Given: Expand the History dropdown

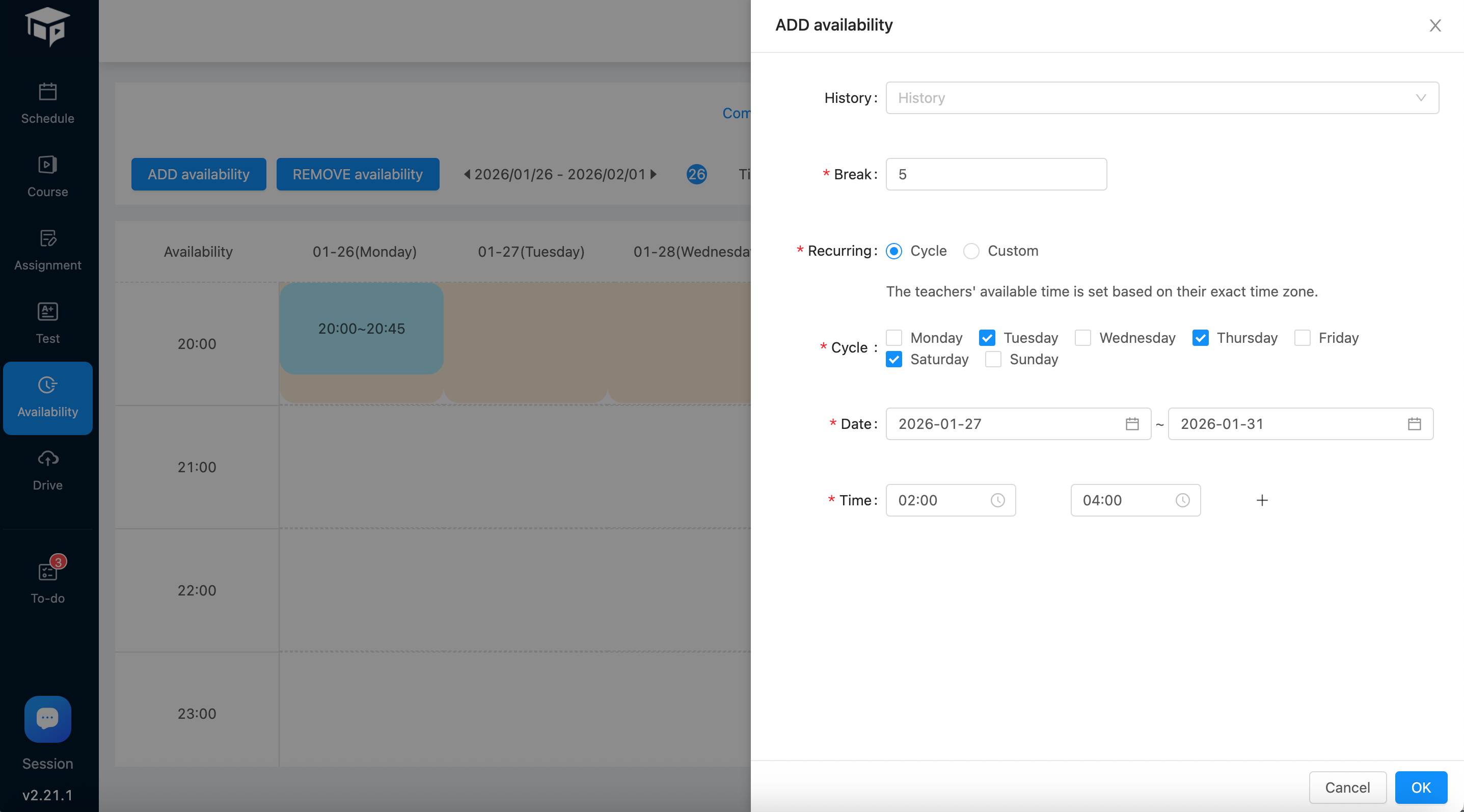Looking at the screenshot, I should (1161, 98).
